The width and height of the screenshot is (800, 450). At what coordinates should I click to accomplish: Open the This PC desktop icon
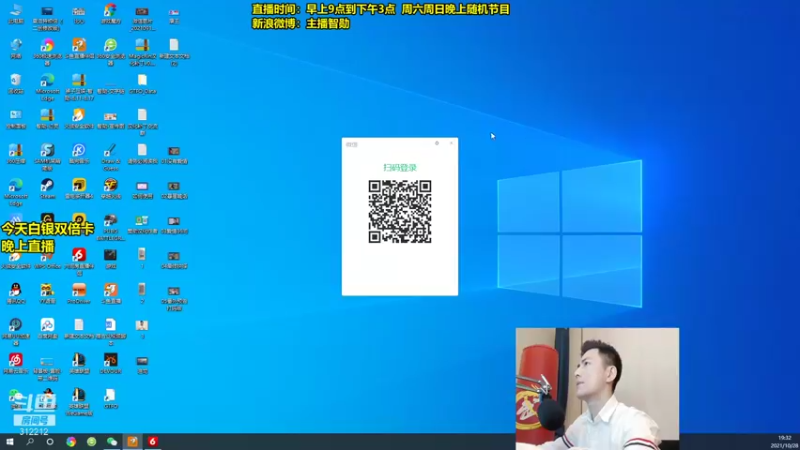click(x=16, y=12)
